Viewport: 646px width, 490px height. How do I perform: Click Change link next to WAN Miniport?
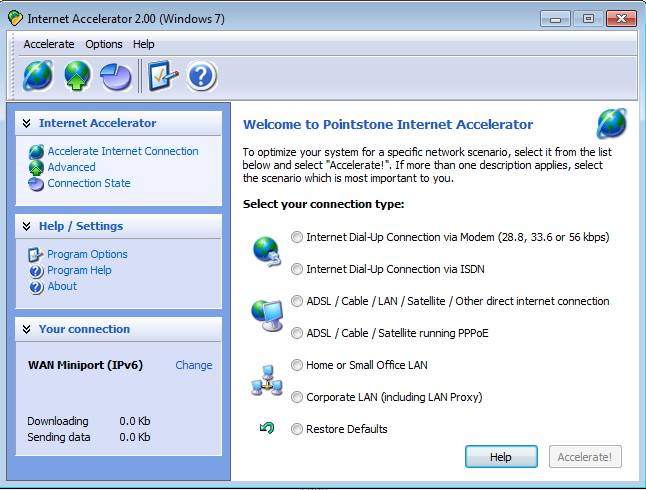pyautogui.click(x=194, y=365)
